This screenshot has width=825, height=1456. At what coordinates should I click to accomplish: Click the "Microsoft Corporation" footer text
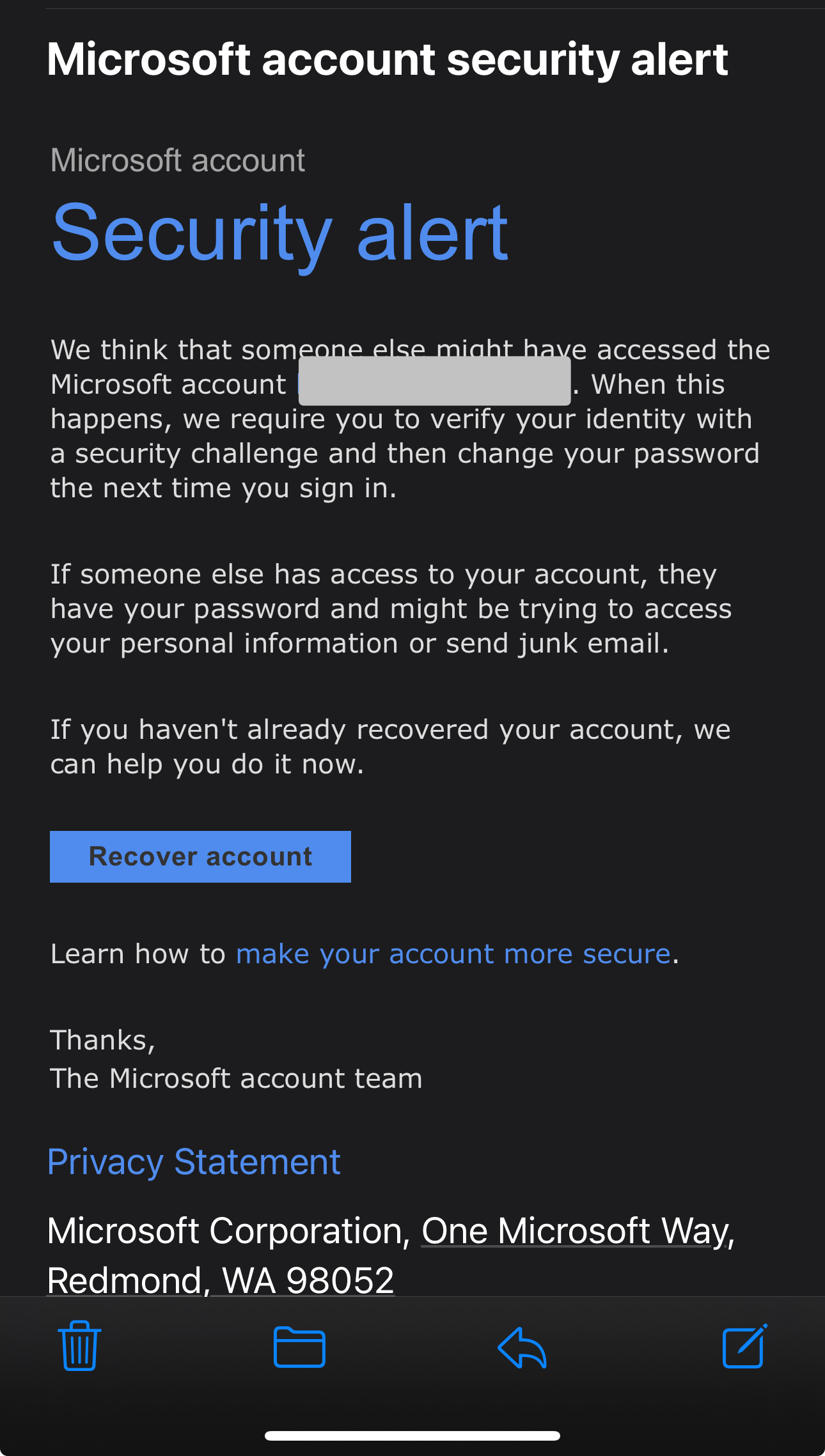(x=228, y=1230)
